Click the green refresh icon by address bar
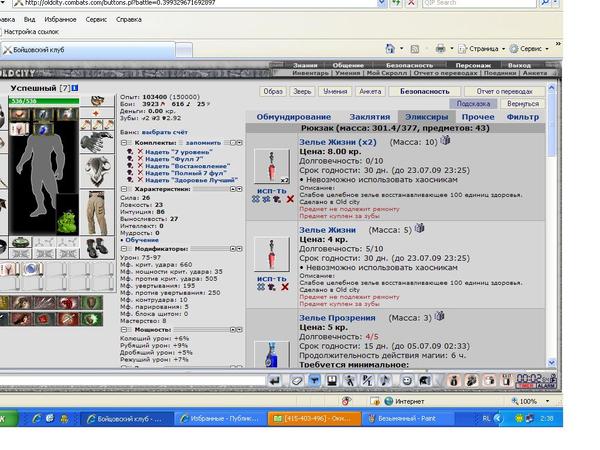Screen dimensions: 600x450 click(396, 3)
